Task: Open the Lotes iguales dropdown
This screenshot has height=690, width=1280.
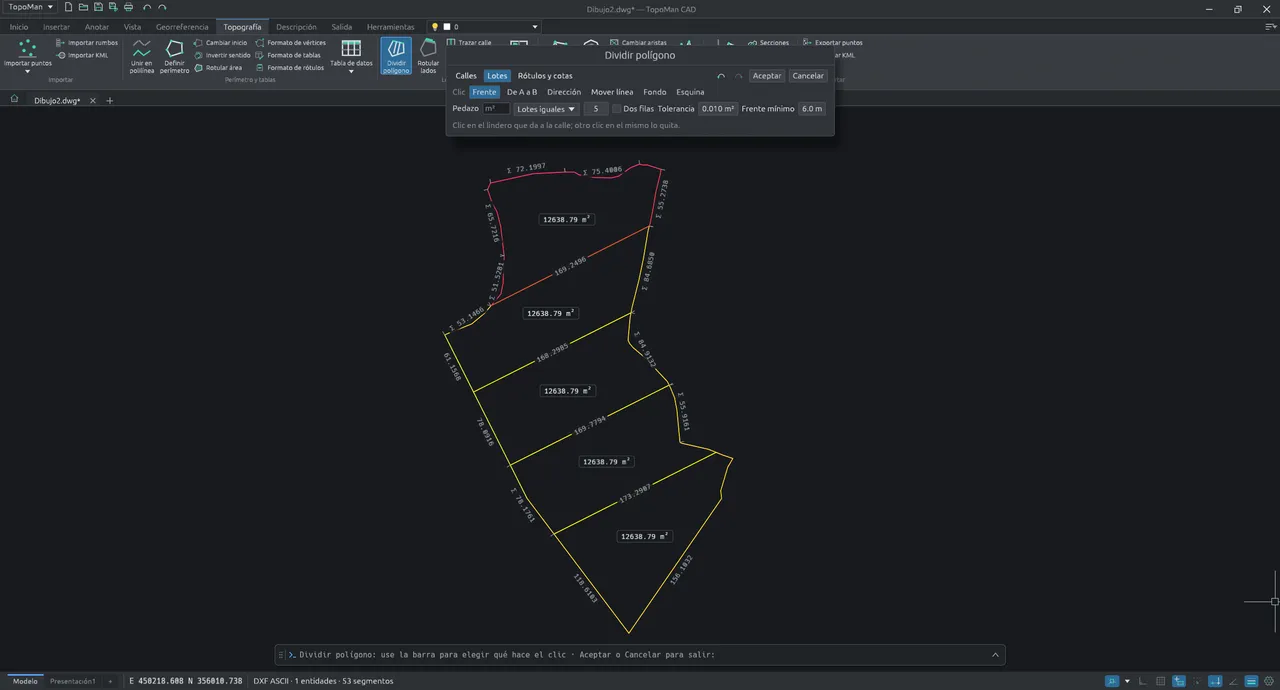Action: 547,109
